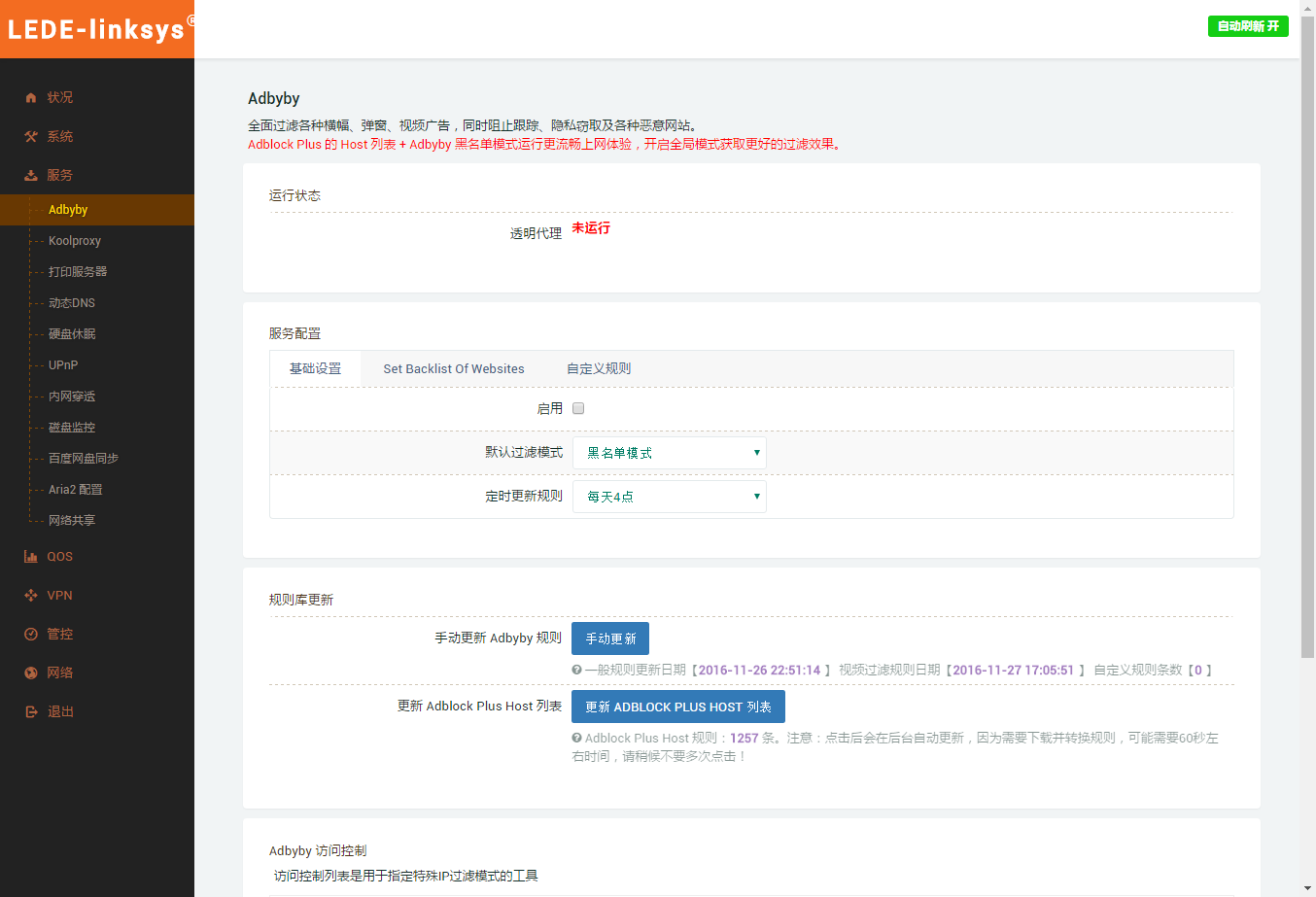Open the 定时更新规则 dropdown

coord(669,497)
